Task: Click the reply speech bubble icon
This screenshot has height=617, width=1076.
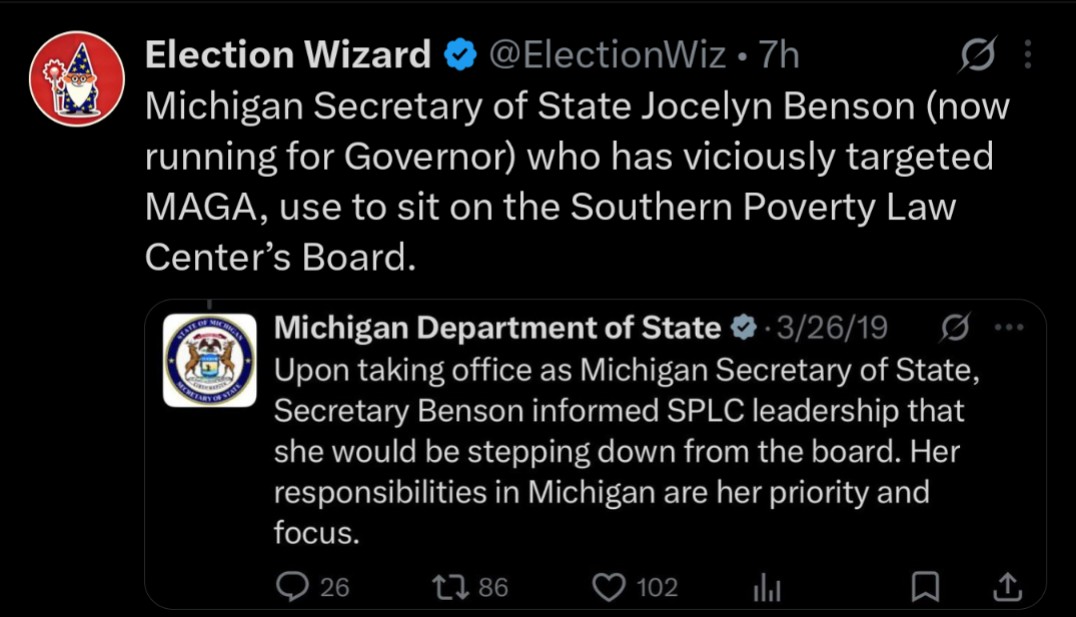Action: point(291,587)
